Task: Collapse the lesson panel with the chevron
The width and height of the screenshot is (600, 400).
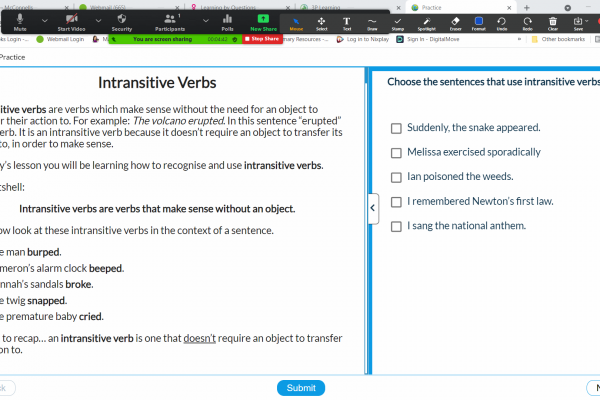Action: click(373, 208)
